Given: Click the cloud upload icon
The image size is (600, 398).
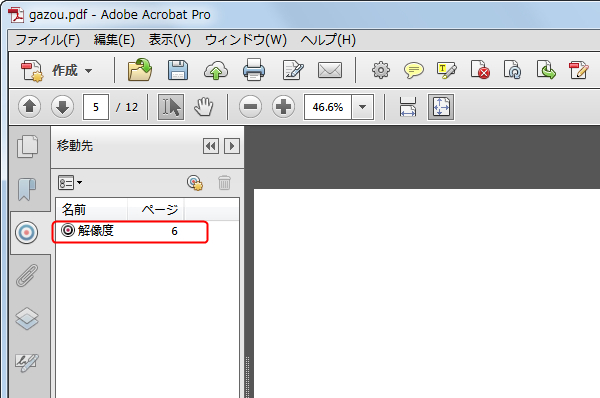Looking at the screenshot, I should point(216,70).
